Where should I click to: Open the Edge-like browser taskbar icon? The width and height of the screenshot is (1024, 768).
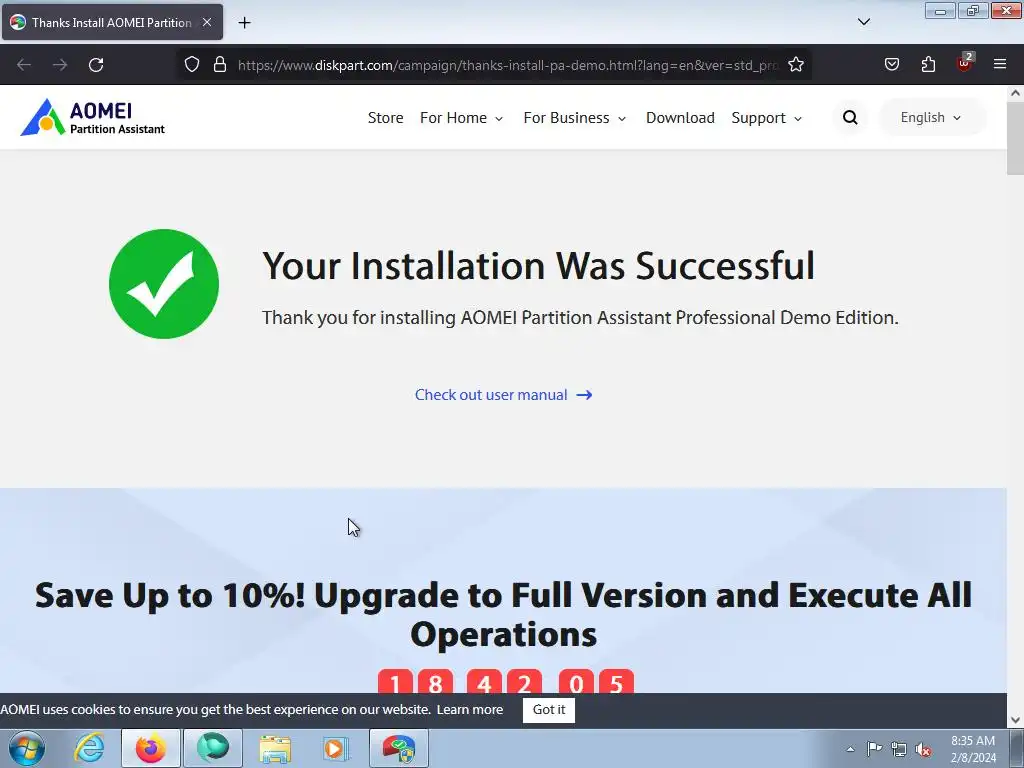point(213,748)
